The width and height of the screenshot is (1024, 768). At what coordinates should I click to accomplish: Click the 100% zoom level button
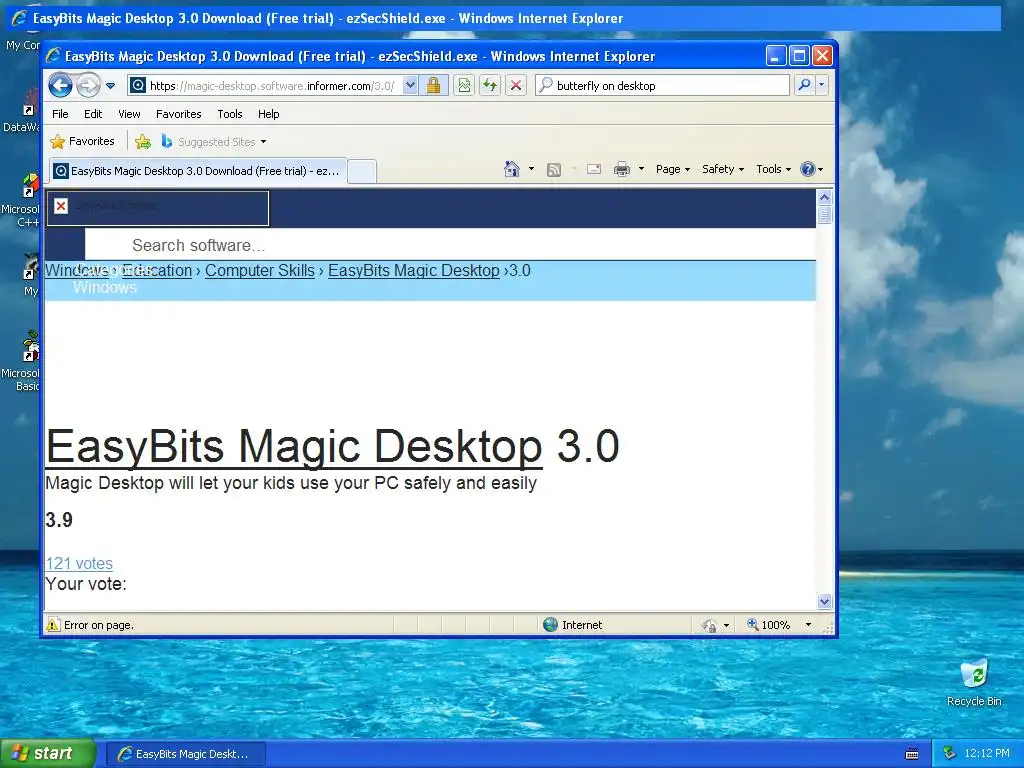(x=769, y=625)
